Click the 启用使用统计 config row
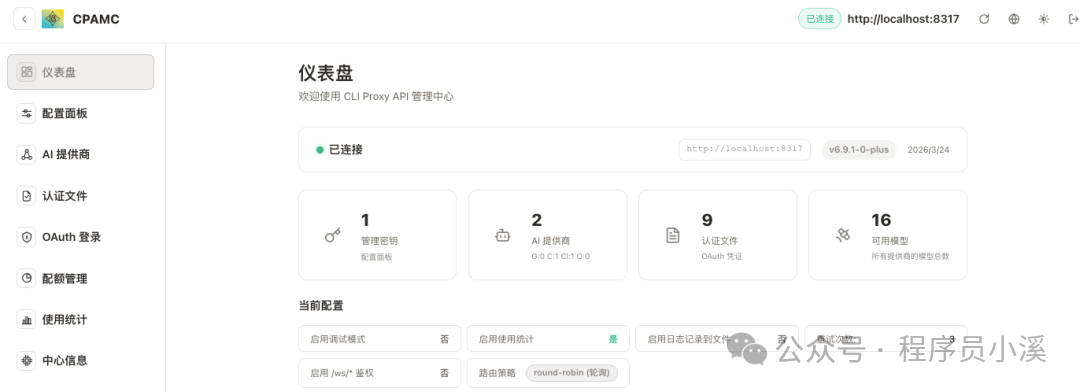 click(x=548, y=339)
